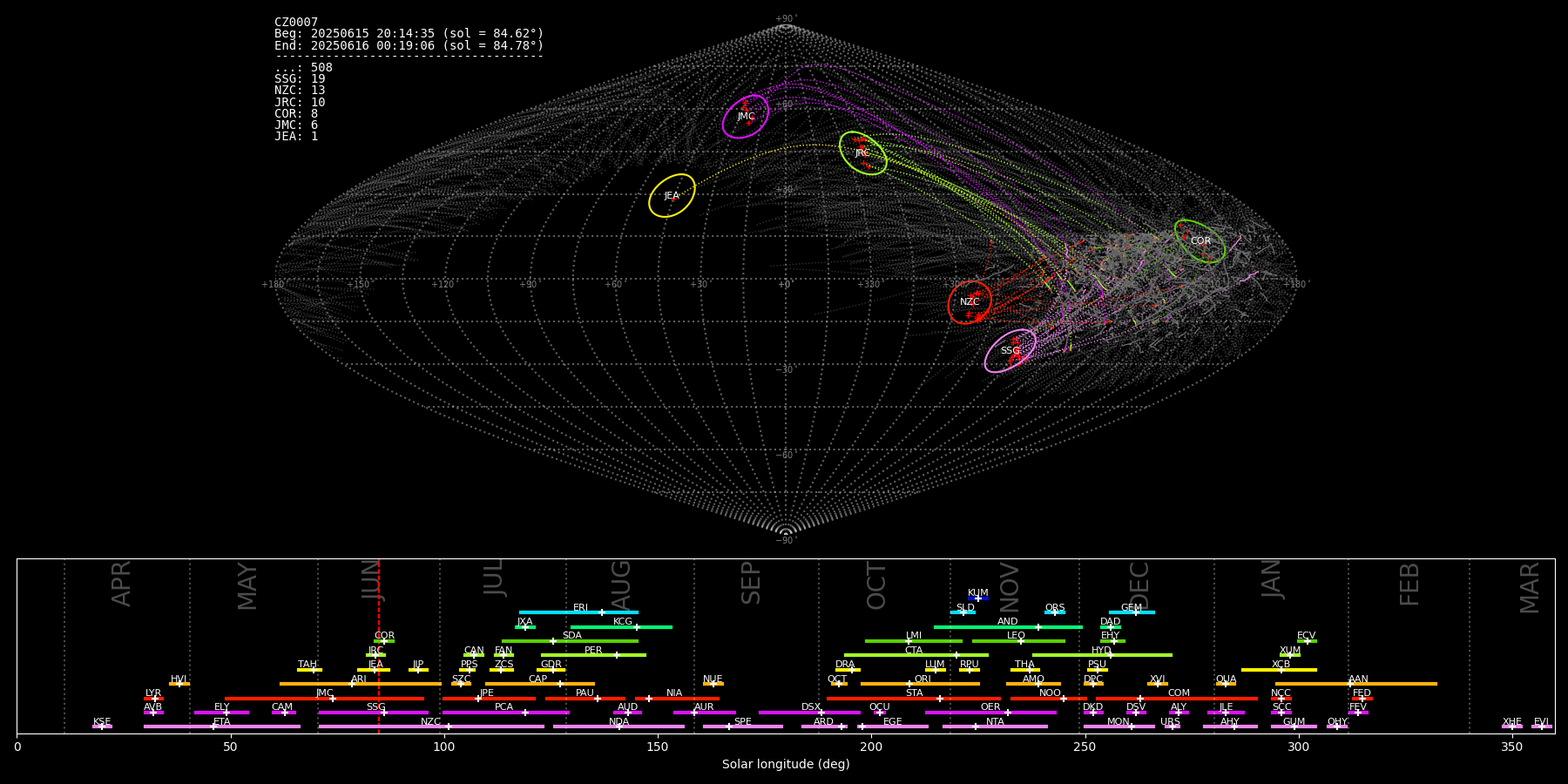Click the AUG month label
The image size is (1568, 784).
pyautogui.click(x=621, y=585)
